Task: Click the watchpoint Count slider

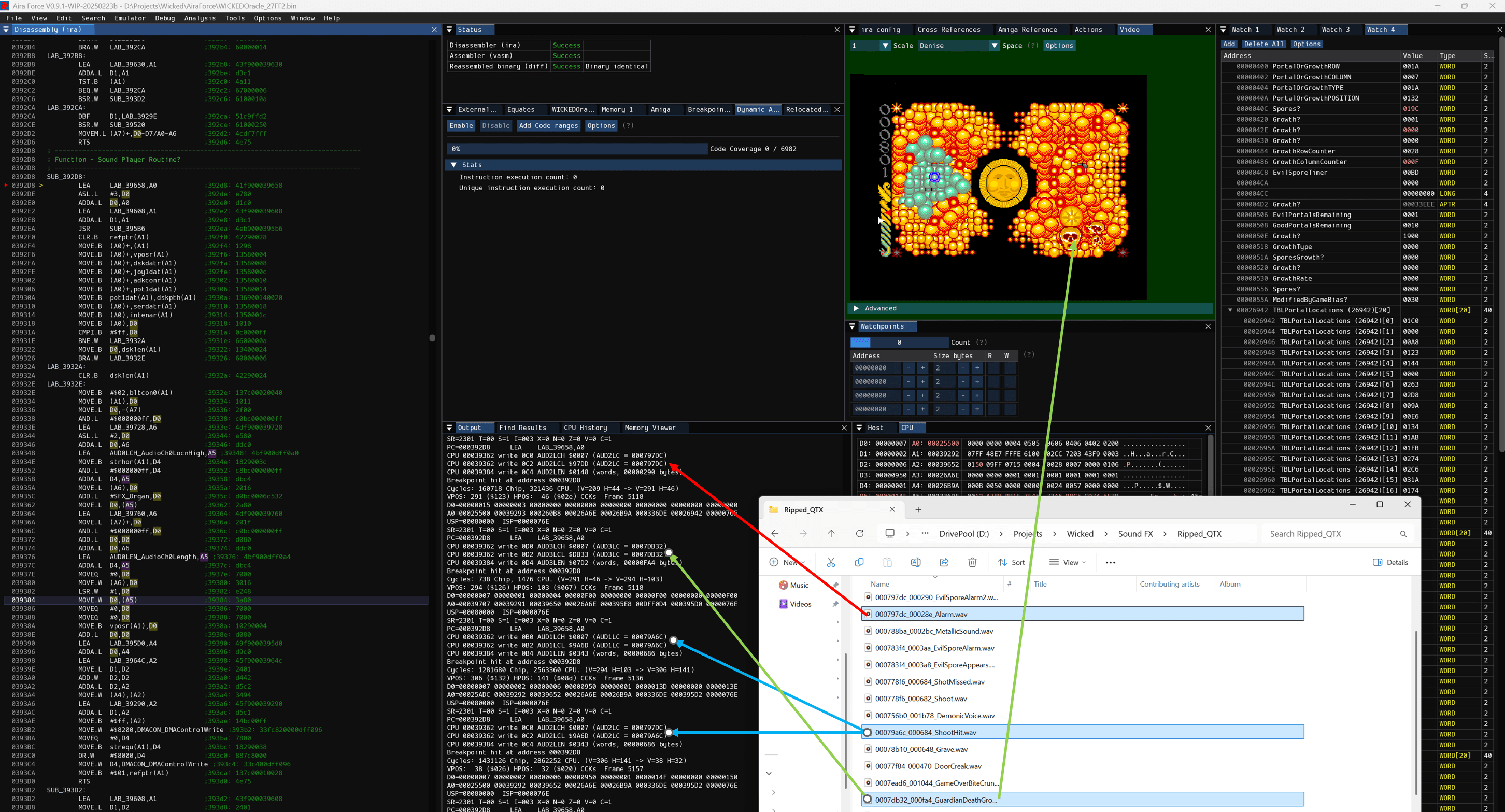Action: [899, 343]
